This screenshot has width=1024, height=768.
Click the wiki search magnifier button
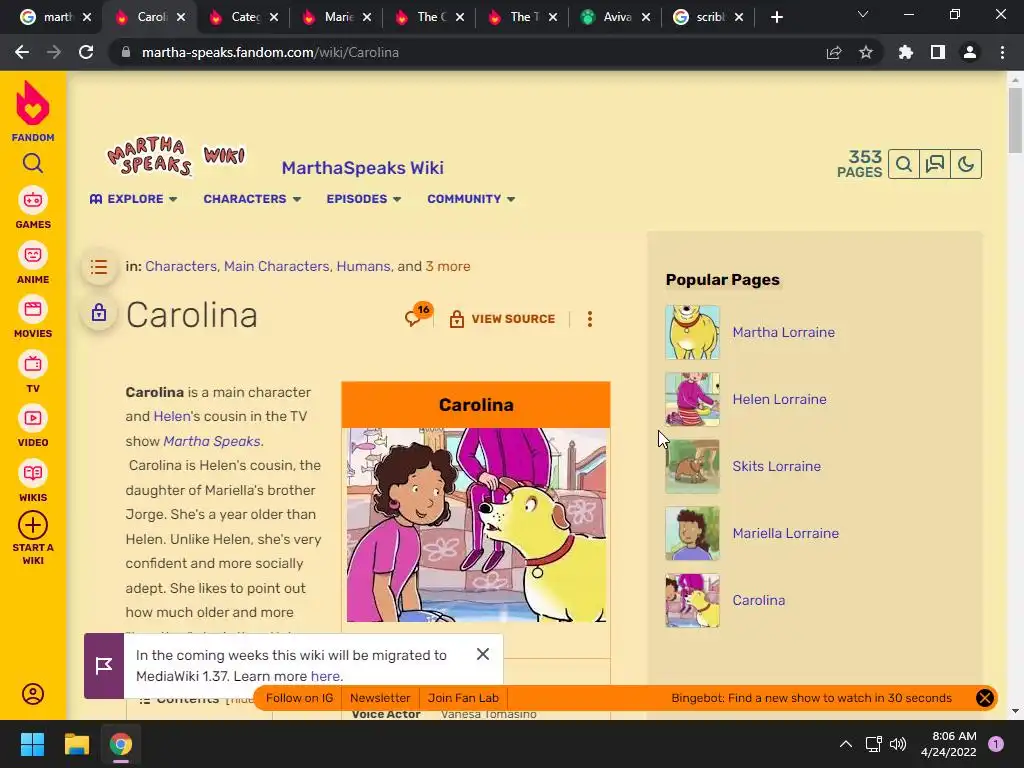[x=904, y=164]
